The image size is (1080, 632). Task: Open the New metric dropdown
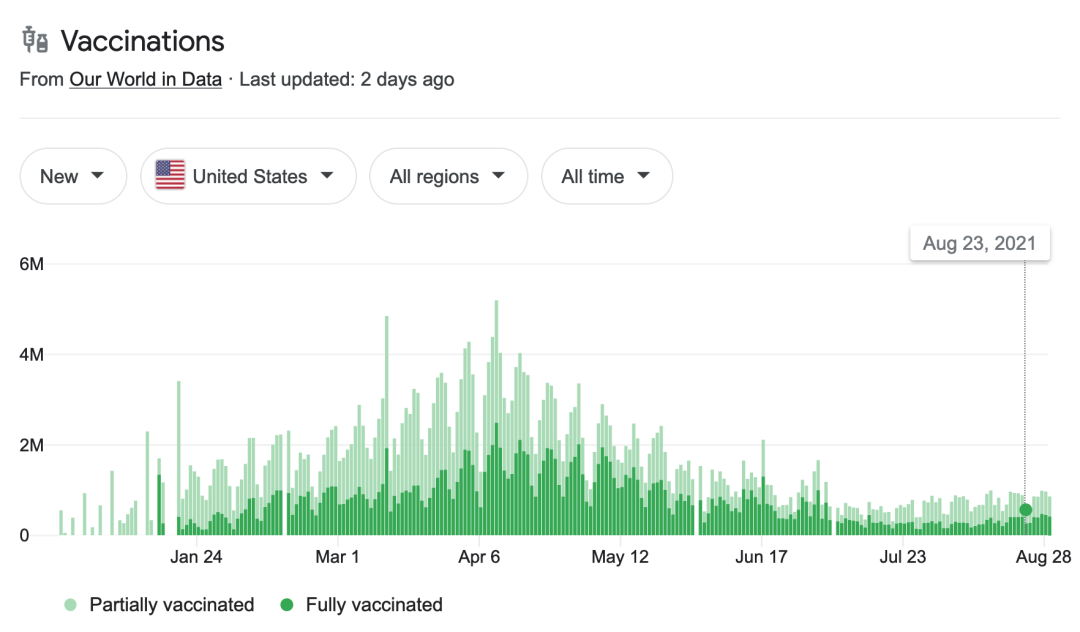(73, 176)
